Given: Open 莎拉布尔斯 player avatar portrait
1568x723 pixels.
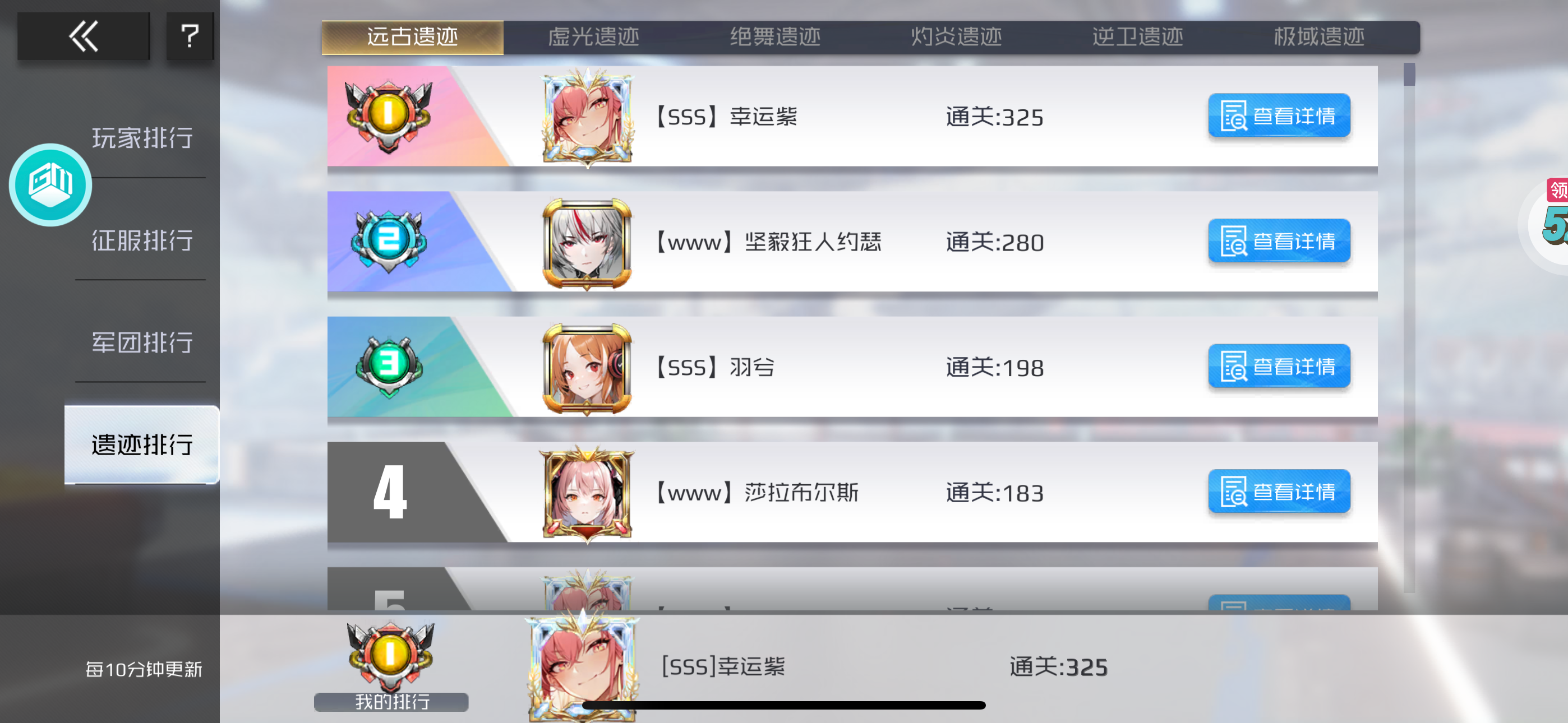Looking at the screenshot, I should coord(587,494).
